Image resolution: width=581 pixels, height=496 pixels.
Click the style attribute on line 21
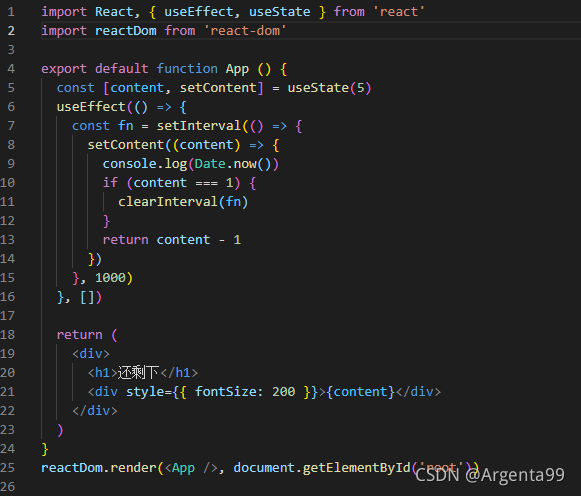coord(145,392)
